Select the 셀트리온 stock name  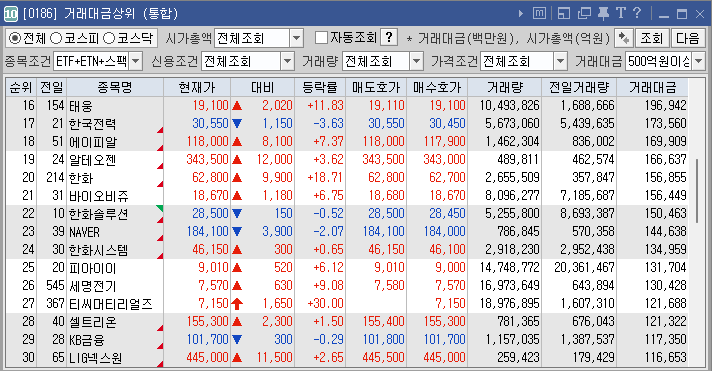[93, 322]
